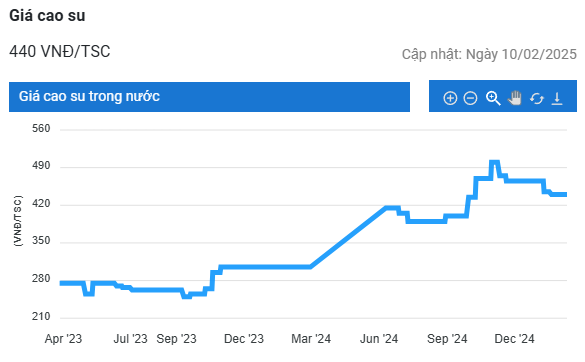Click the zoom in plus icon

point(450,98)
